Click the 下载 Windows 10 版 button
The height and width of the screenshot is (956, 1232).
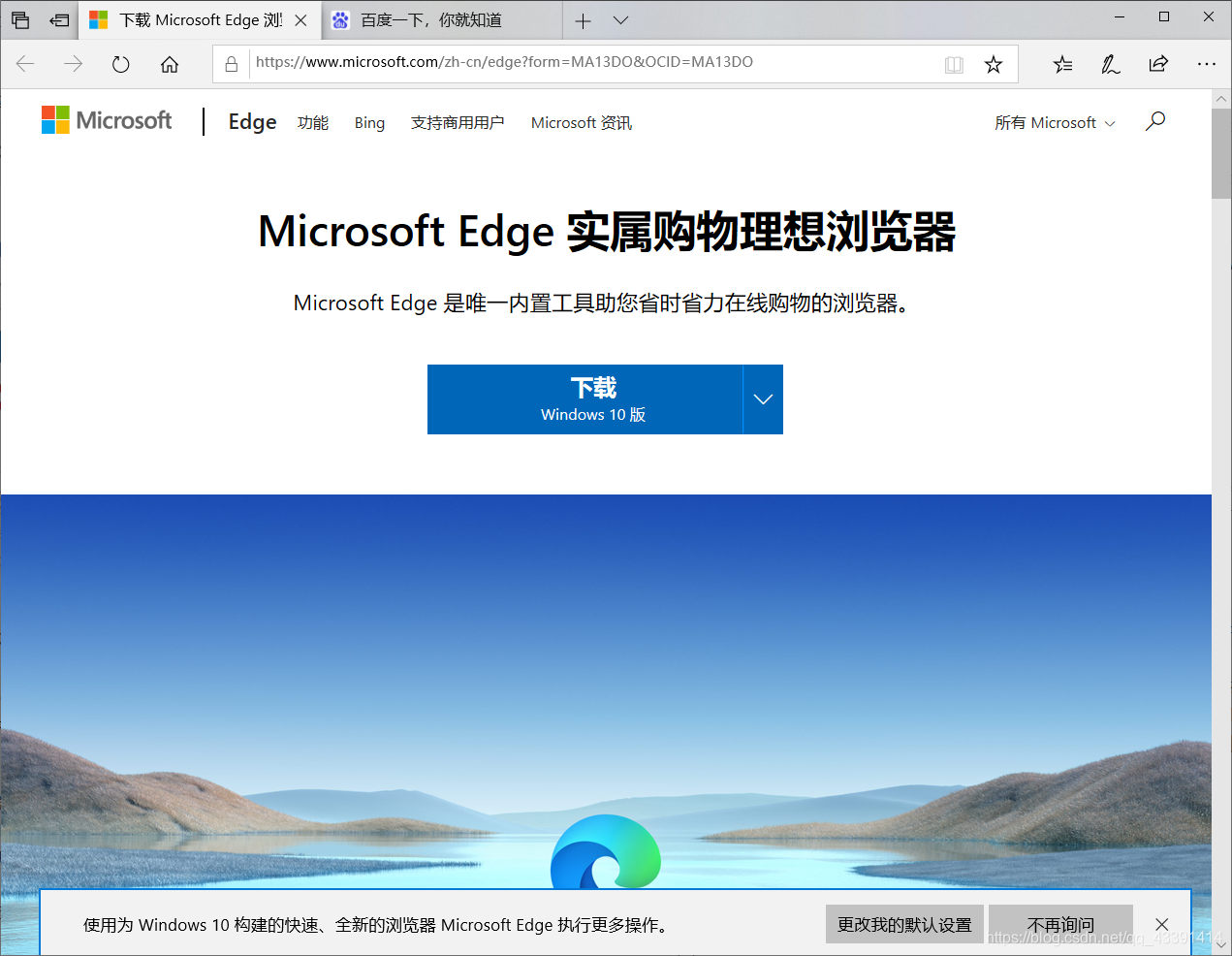tap(585, 399)
